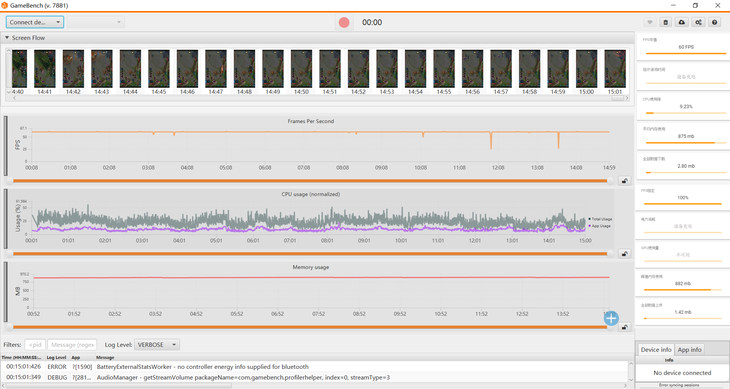Click the No device connected message

(682, 373)
